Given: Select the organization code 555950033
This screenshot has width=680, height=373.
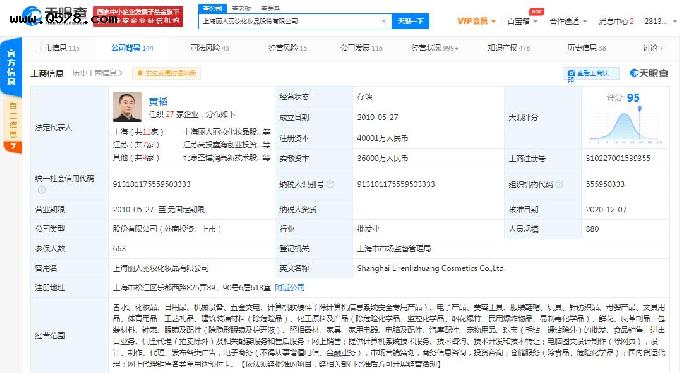Looking at the screenshot, I should pos(605,184).
